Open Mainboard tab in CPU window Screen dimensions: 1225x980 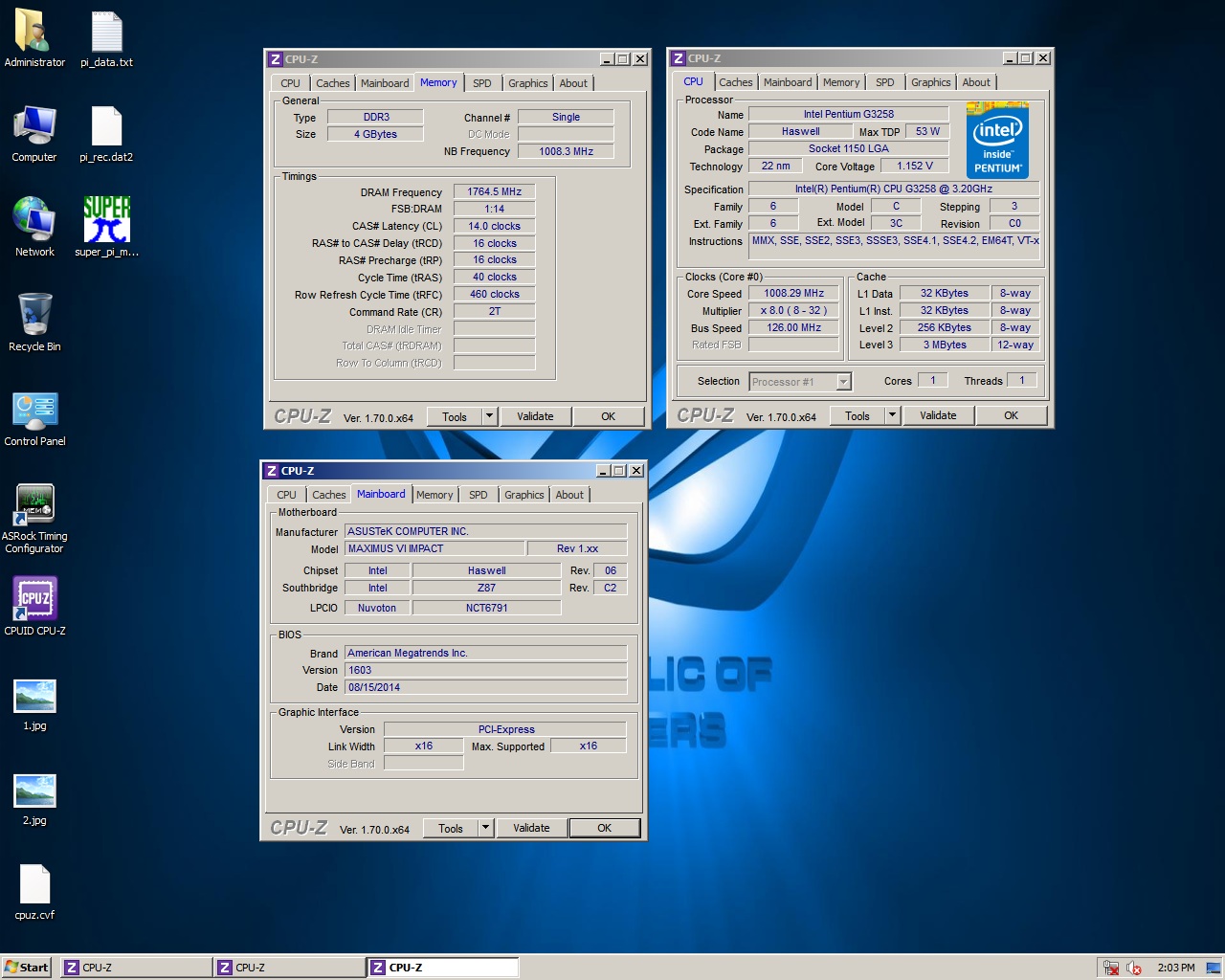click(788, 82)
